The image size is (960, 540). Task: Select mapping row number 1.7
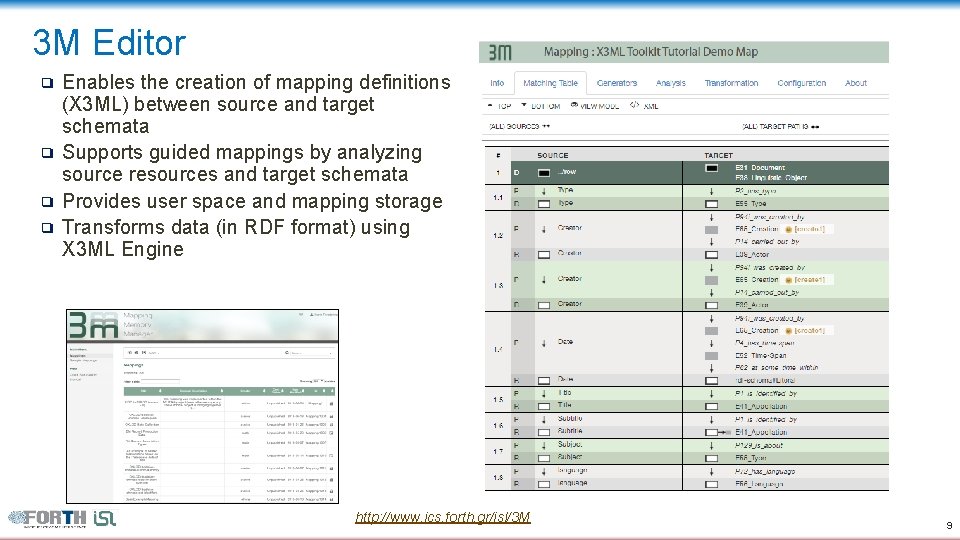click(498, 452)
